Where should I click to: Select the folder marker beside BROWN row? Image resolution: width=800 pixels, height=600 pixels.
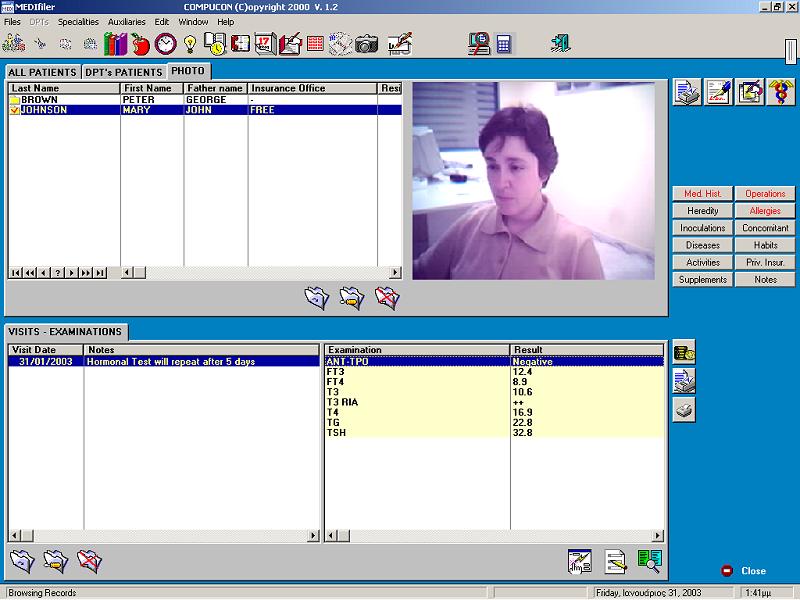pyautogui.click(x=14, y=99)
